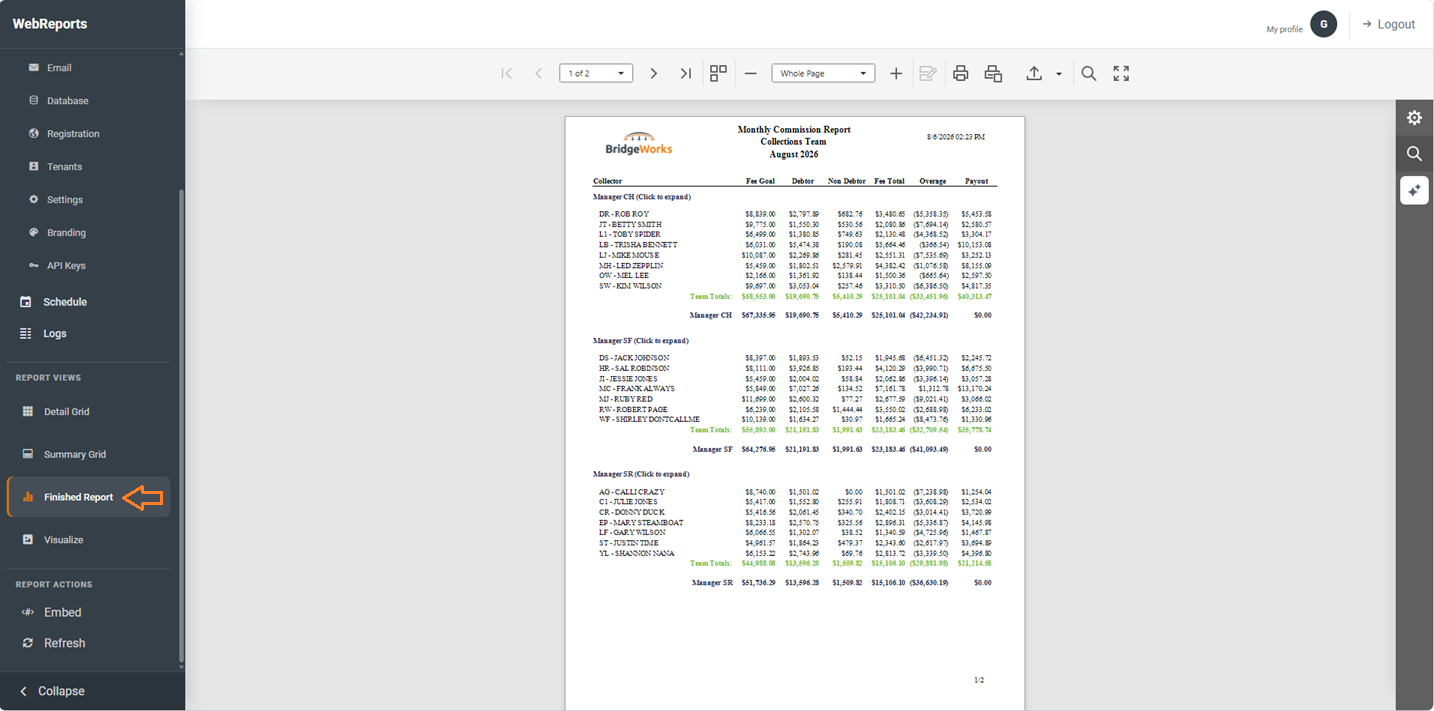1434x711 pixels.
Task: Click the editing fields toolbar icon
Action: point(928,74)
